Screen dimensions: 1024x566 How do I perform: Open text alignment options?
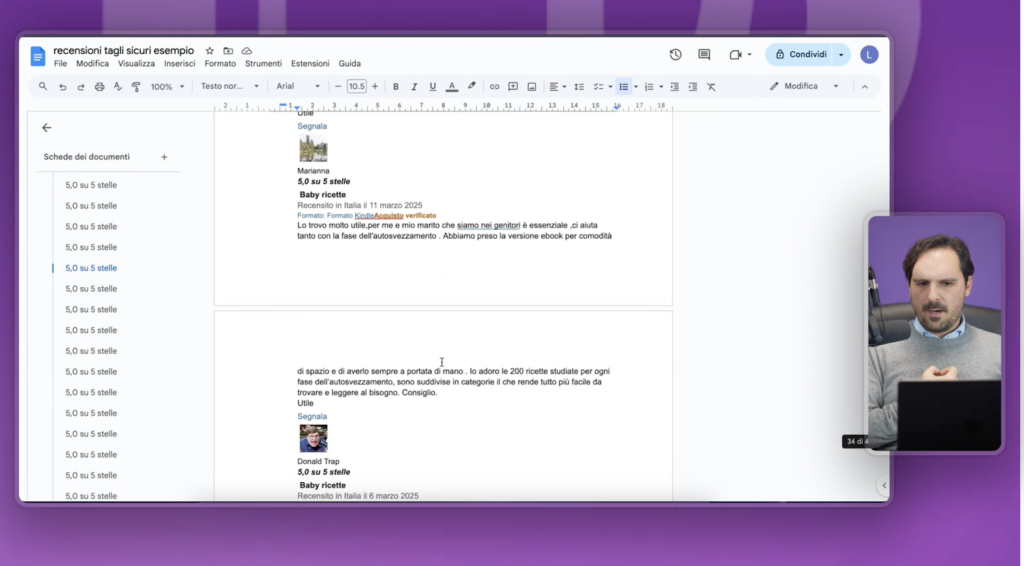(x=557, y=87)
